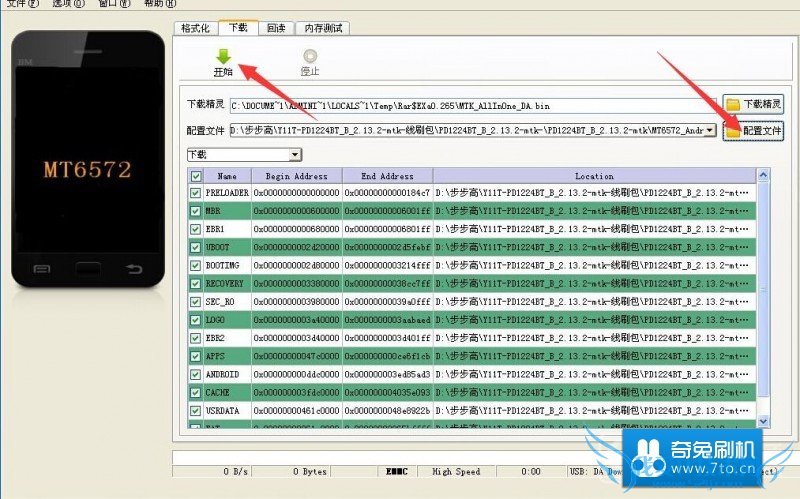The width and height of the screenshot is (800, 499).
Task: Click the 停止 stop icon
Action: pos(310,62)
